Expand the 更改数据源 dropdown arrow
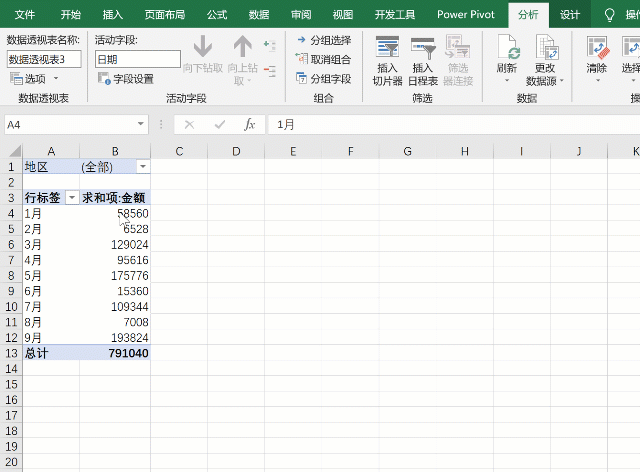The width and height of the screenshot is (640, 472). point(562,80)
